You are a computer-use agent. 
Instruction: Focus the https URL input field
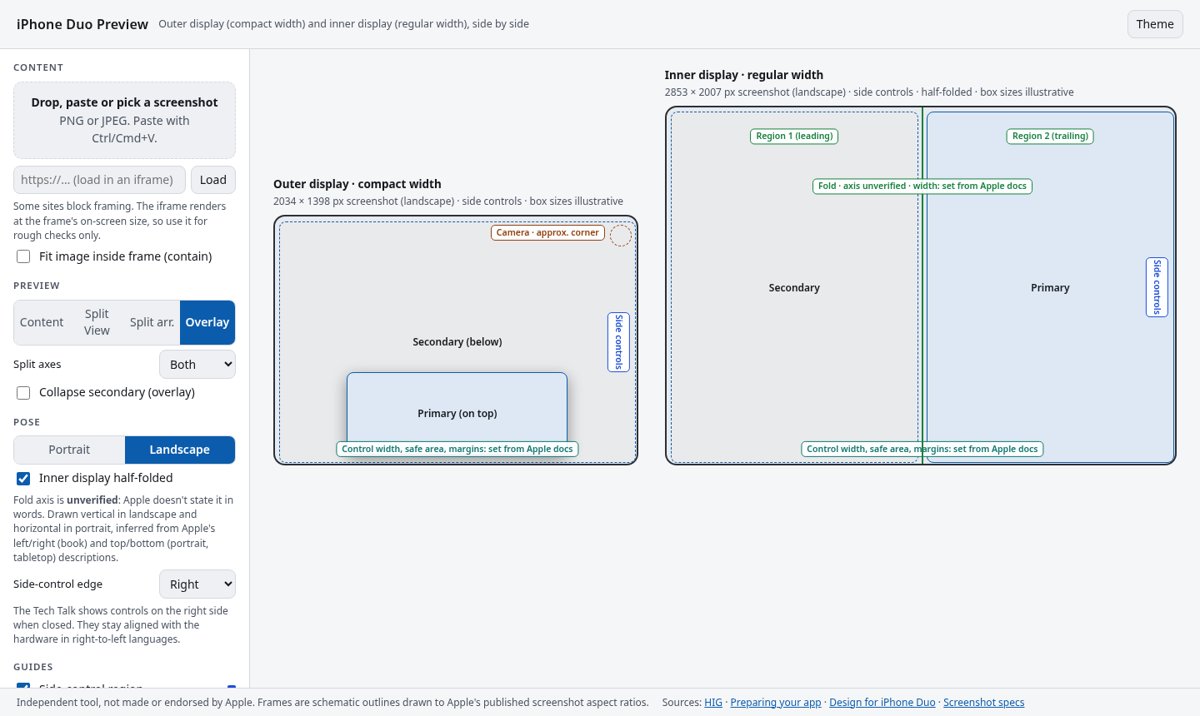(99, 180)
